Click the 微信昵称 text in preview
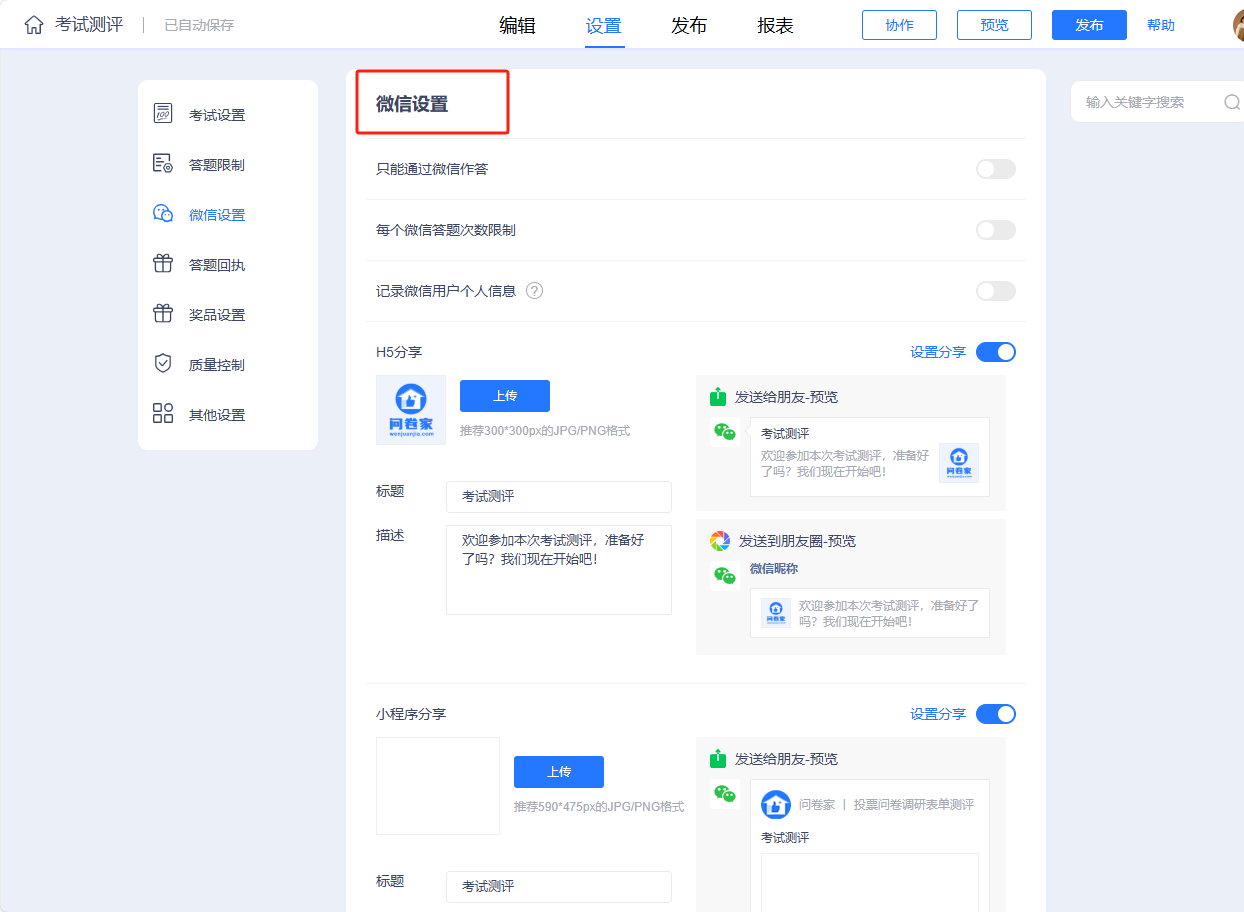This screenshot has width=1244, height=912. (774, 569)
